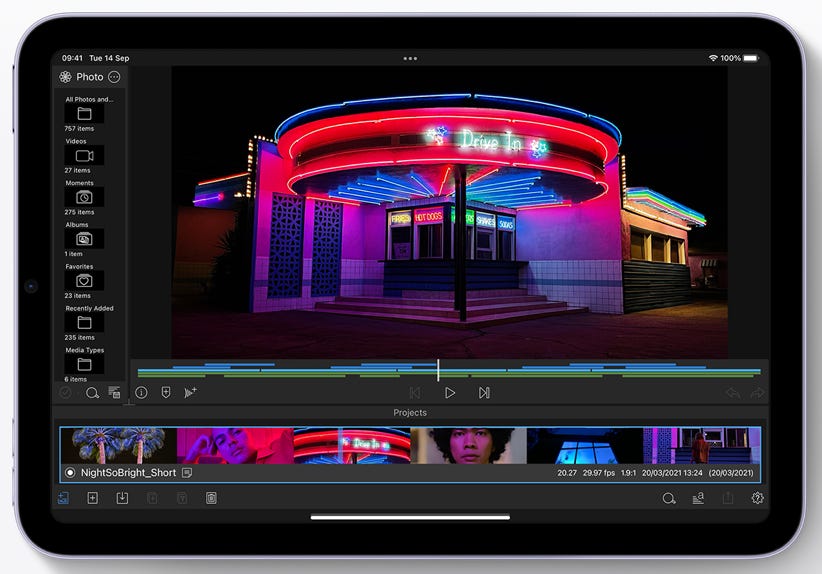The width and height of the screenshot is (822, 574).
Task: Create a new project with the plus icon
Action: pyautogui.click(x=92, y=498)
